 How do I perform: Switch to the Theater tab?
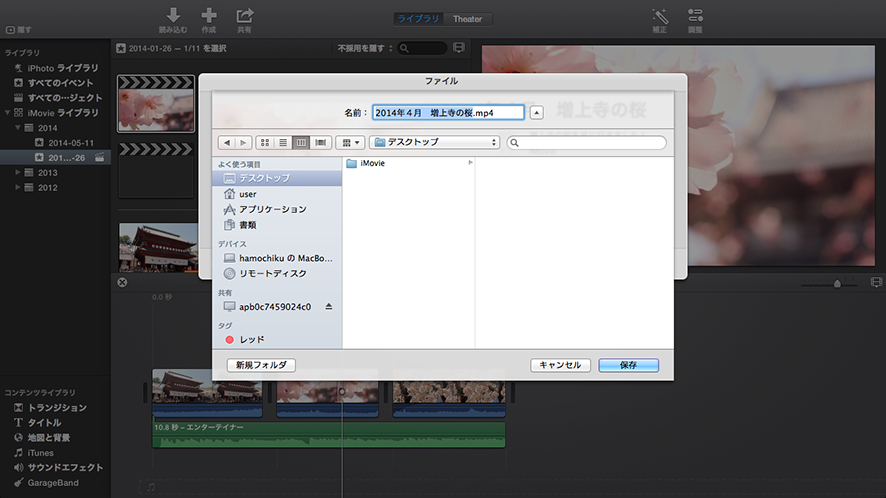click(x=467, y=19)
